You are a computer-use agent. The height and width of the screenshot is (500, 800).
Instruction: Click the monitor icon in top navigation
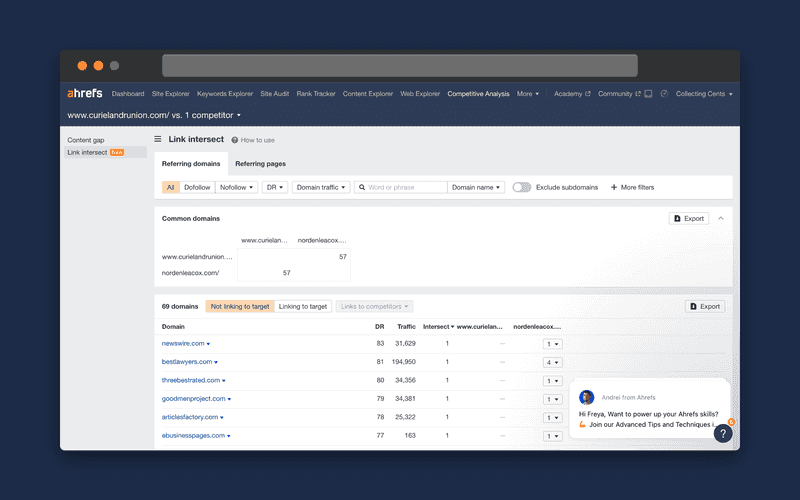[648, 94]
